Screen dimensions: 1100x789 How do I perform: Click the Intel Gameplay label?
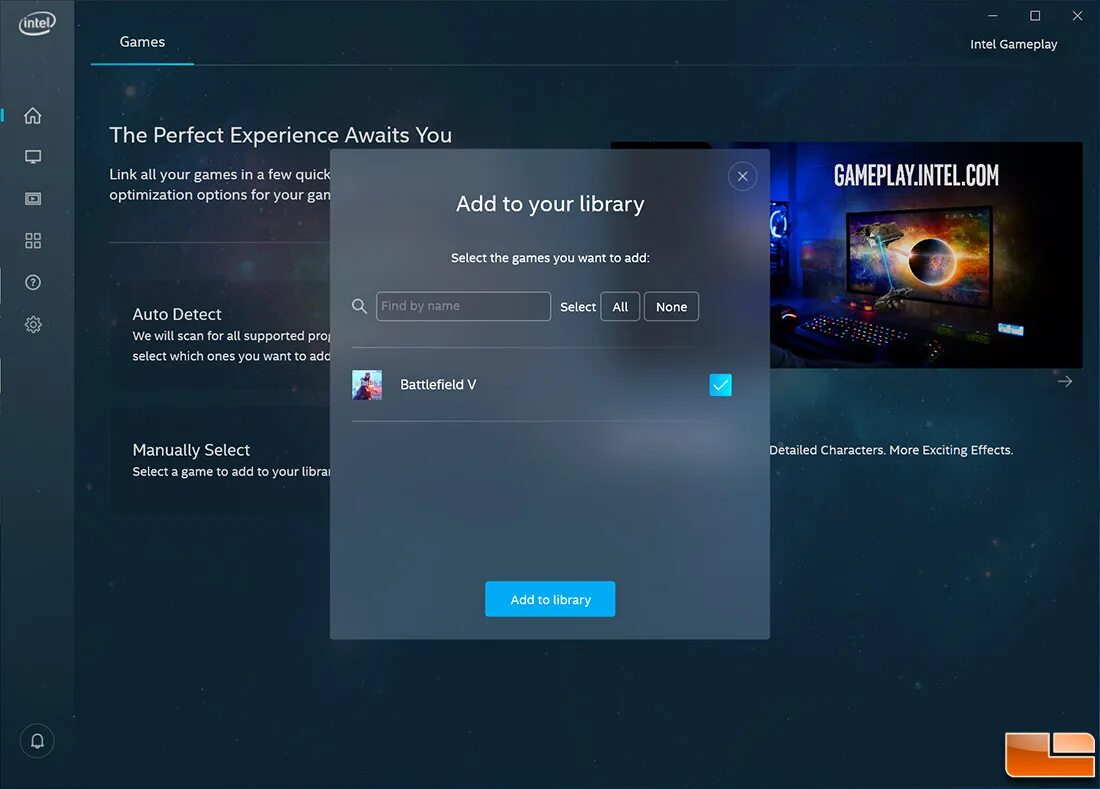(x=1013, y=44)
